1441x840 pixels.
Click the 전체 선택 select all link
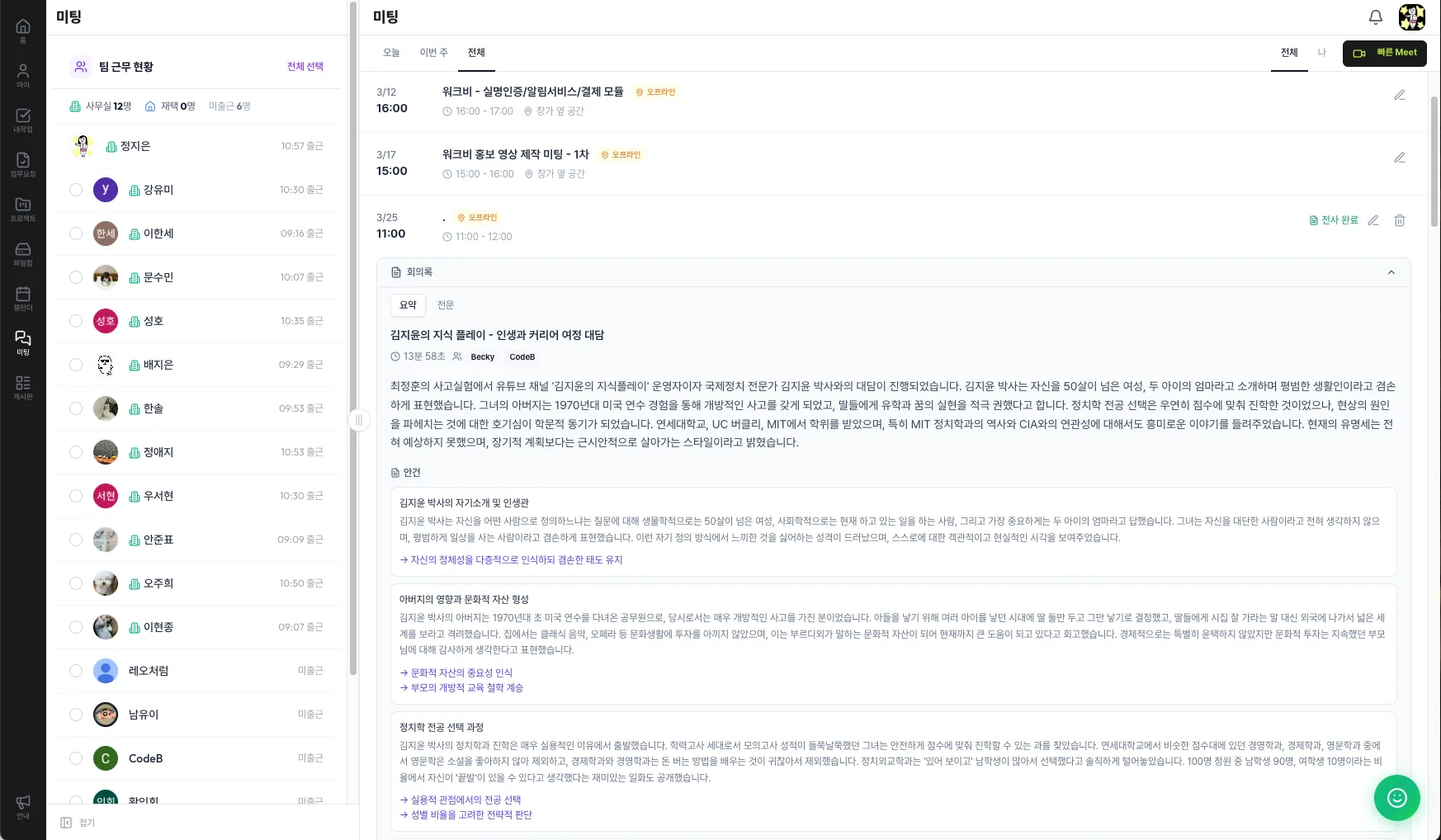[x=305, y=67]
